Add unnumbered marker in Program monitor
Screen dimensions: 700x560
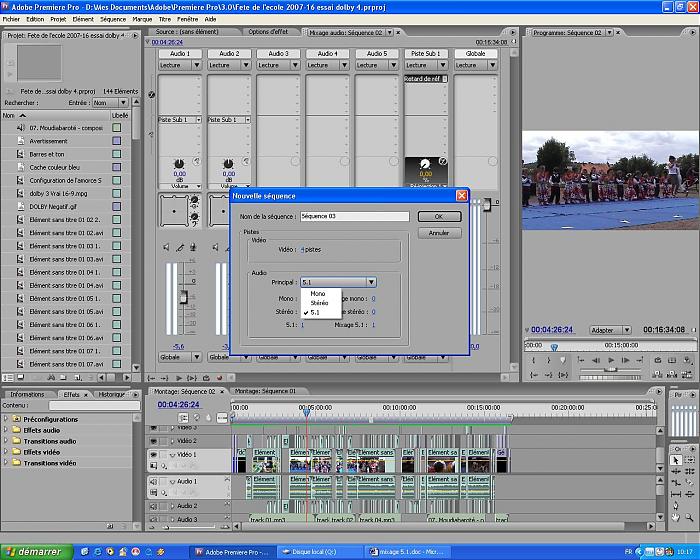(x=563, y=360)
